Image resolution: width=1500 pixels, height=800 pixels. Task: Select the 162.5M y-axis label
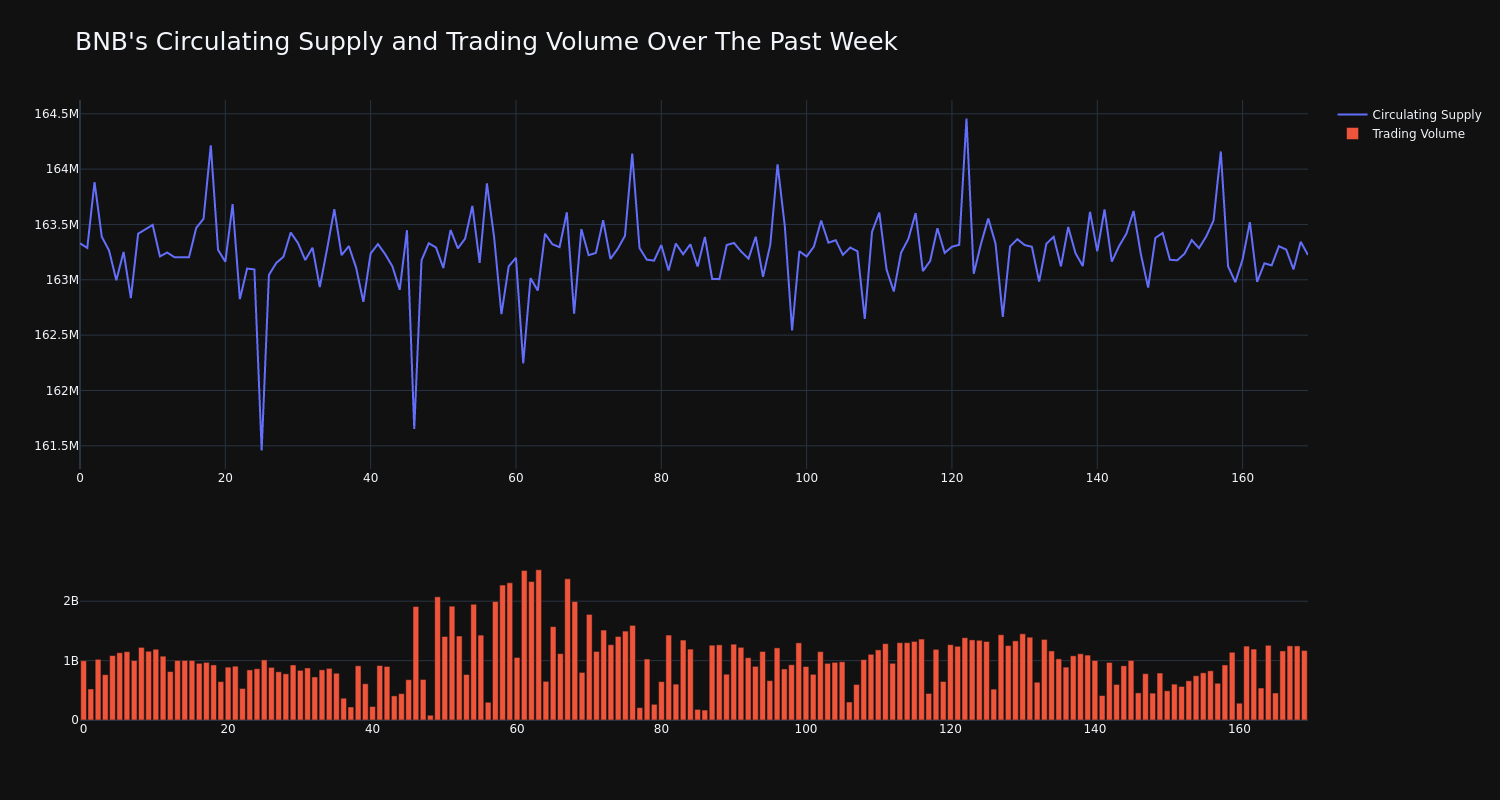click(56, 335)
